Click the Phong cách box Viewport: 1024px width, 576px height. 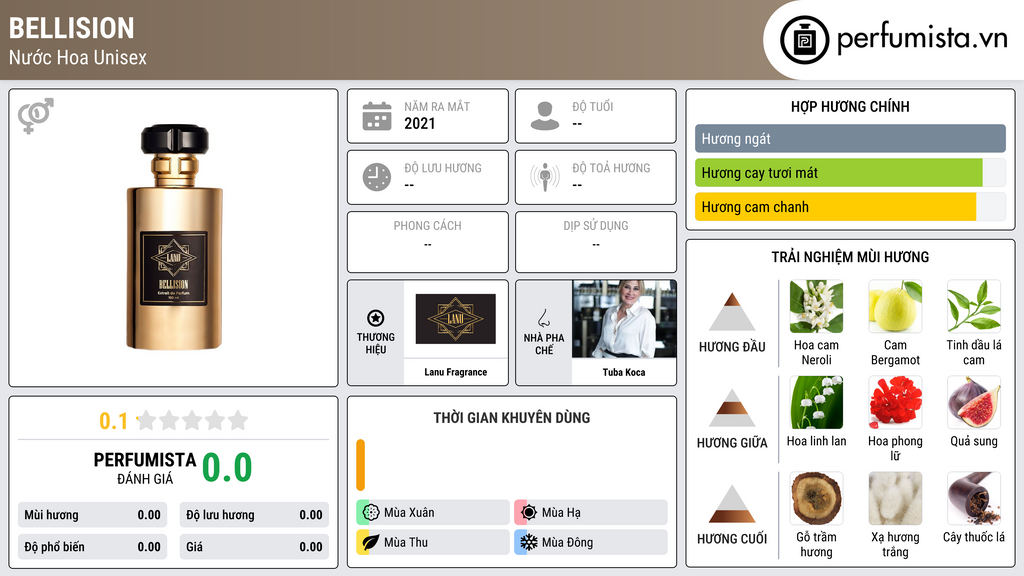(428, 242)
